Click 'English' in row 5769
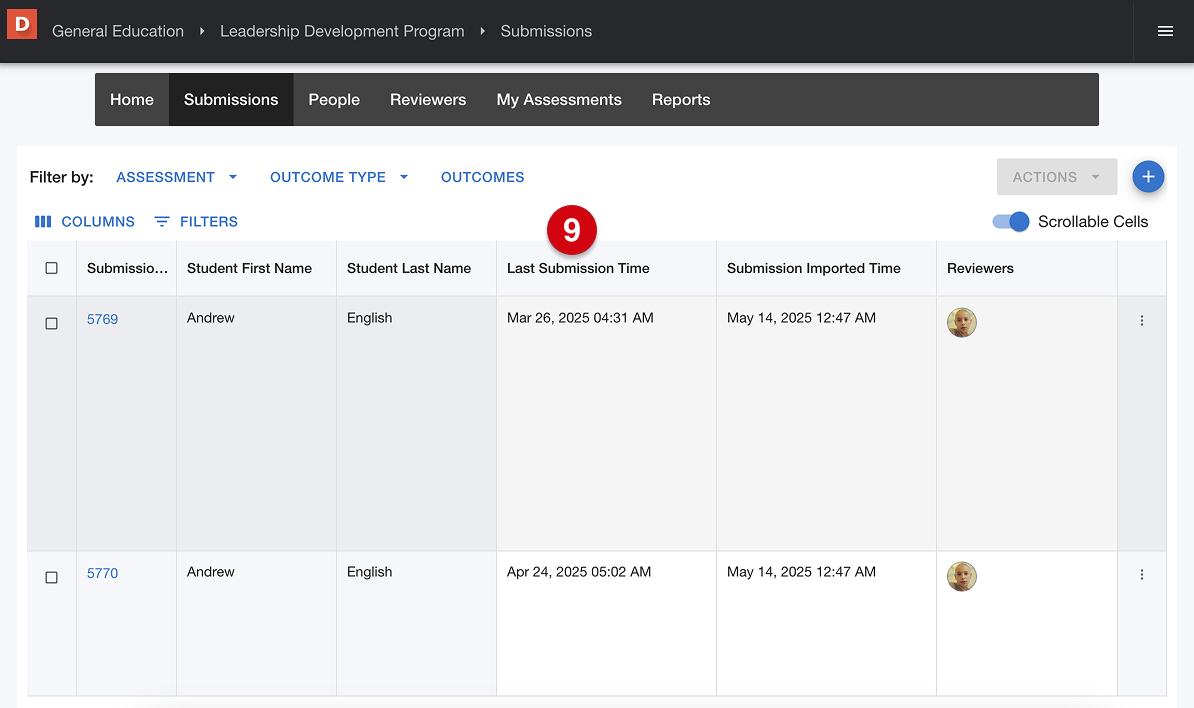Image resolution: width=1194 pixels, height=708 pixels. tap(369, 318)
